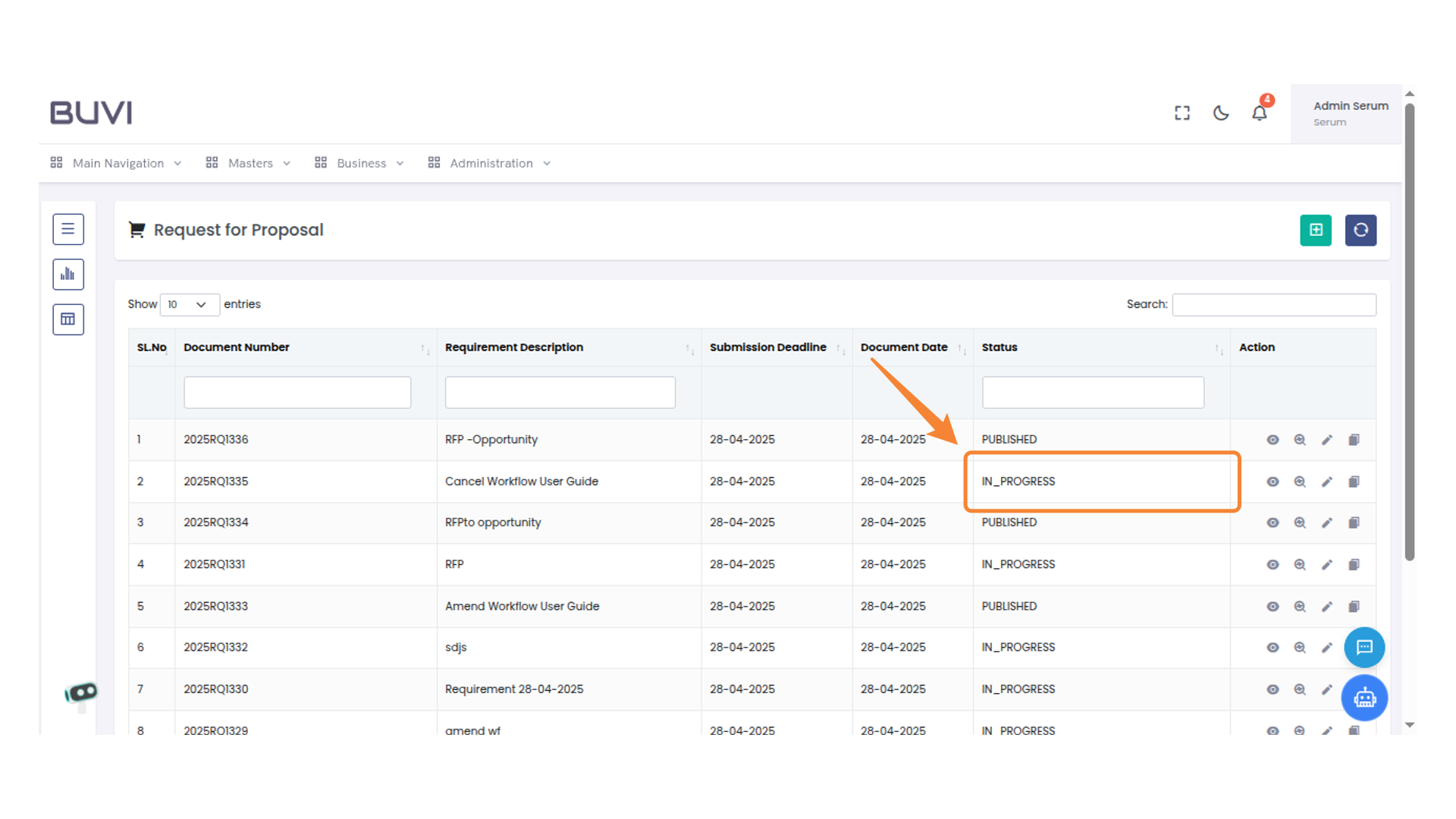1456x819 pixels.
Task: Open the Masters menu
Action: [x=249, y=163]
